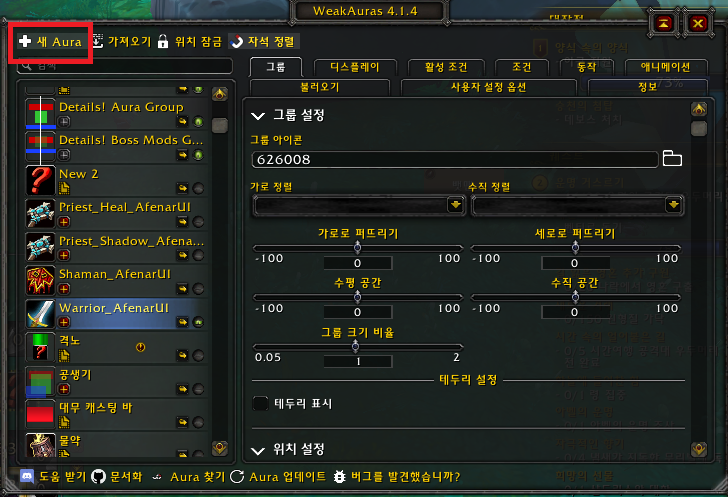Image resolution: width=728 pixels, height=497 pixels.
Task: Toggle visibility of 대무 캐스팅 바
Action: point(198,422)
